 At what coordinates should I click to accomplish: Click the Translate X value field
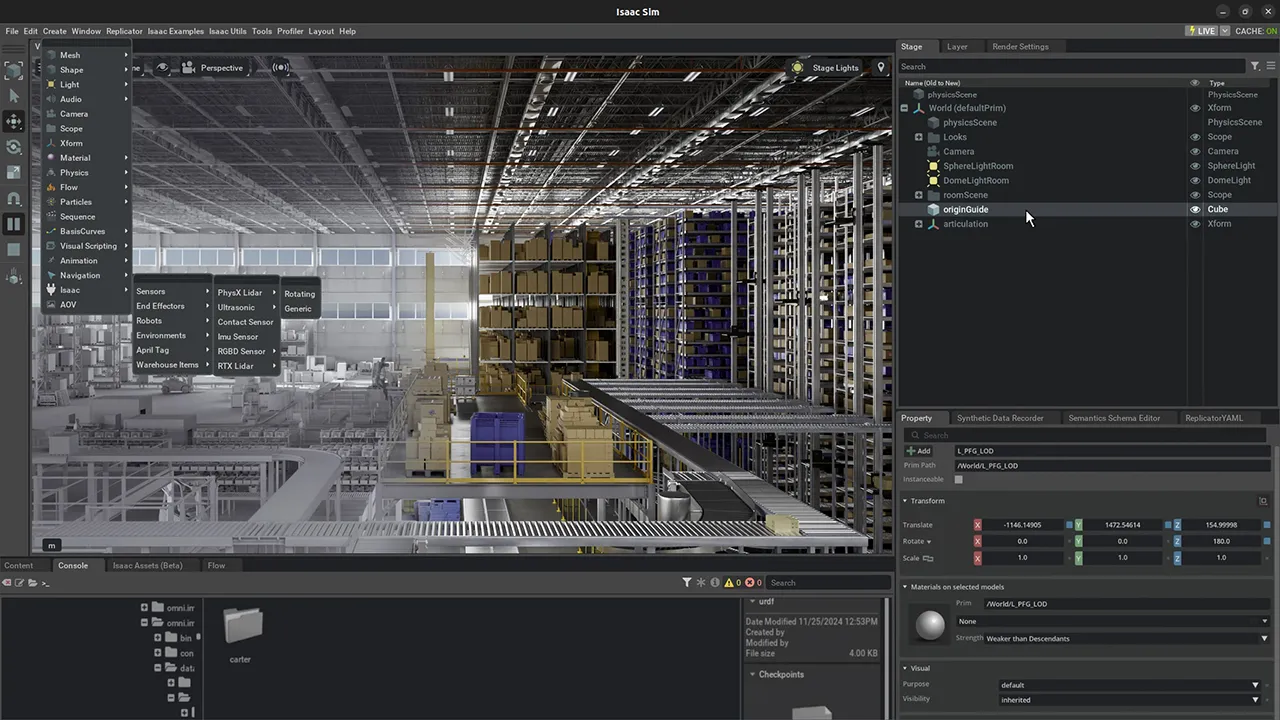(x=1021, y=525)
